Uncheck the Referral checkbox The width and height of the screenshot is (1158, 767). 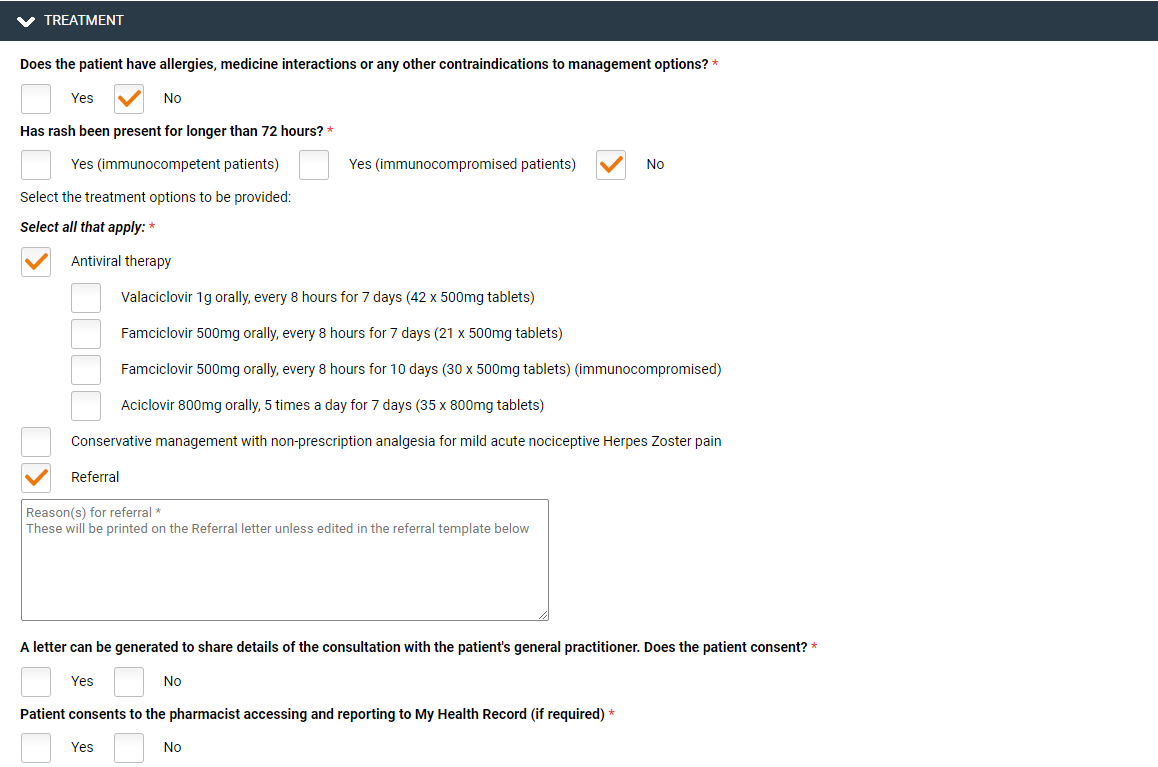coord(36,477)
